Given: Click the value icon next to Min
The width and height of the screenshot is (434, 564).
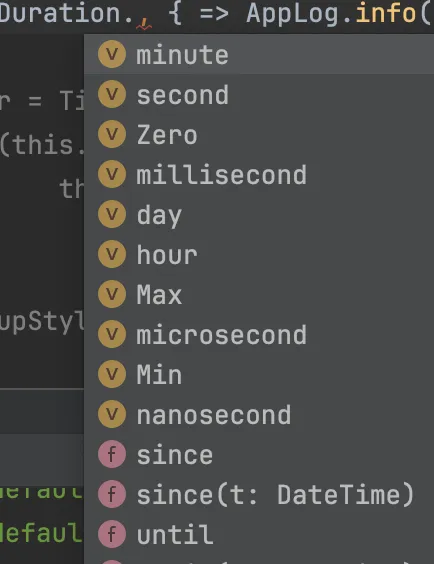Looking at the screenshot, I should point(112,374).
